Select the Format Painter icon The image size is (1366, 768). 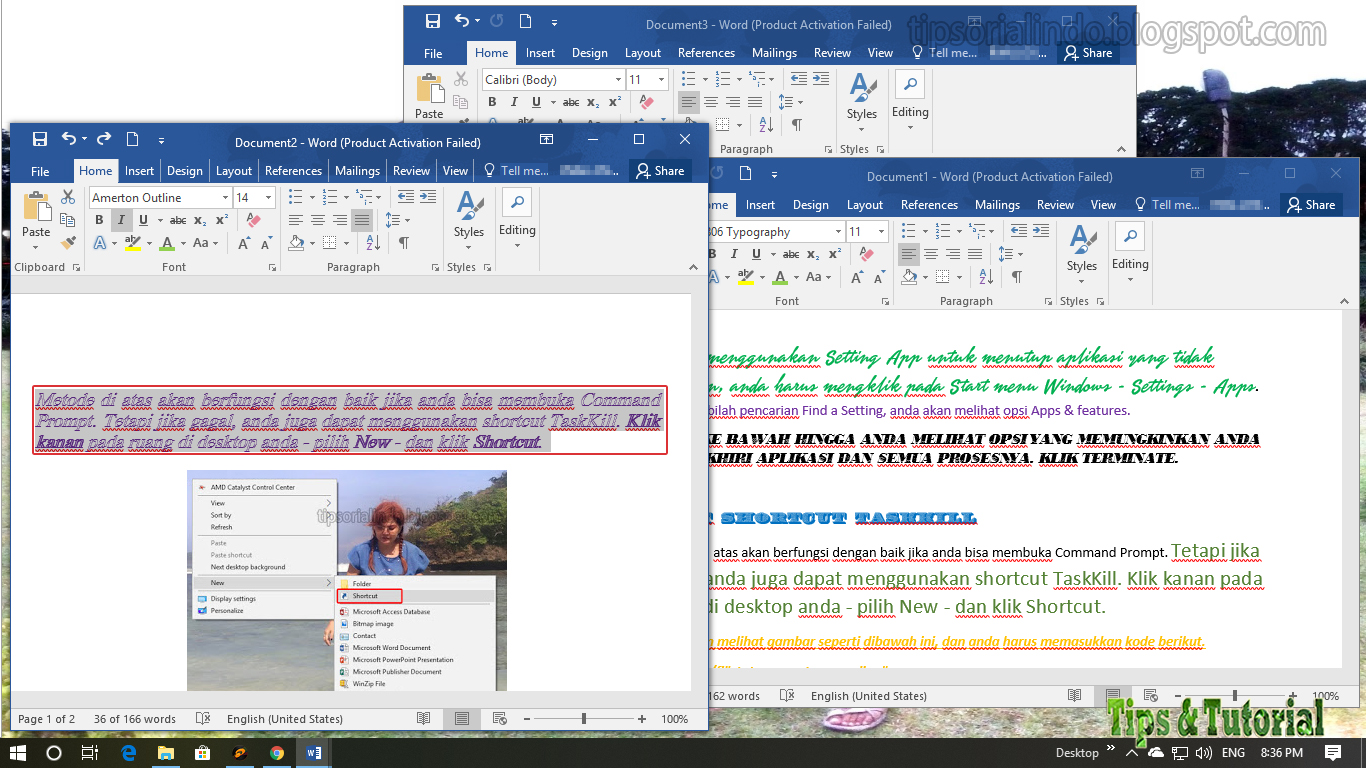pos(67,241)
